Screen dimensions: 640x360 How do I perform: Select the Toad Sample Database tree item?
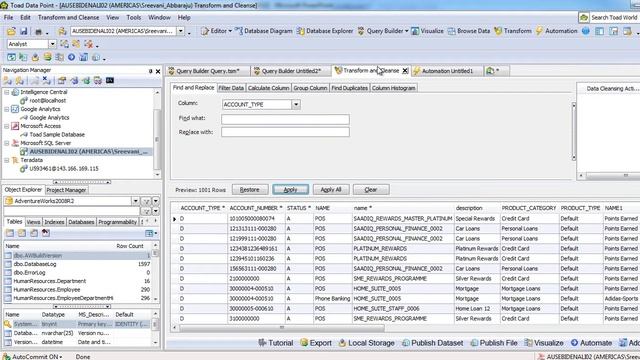point(57,134)
